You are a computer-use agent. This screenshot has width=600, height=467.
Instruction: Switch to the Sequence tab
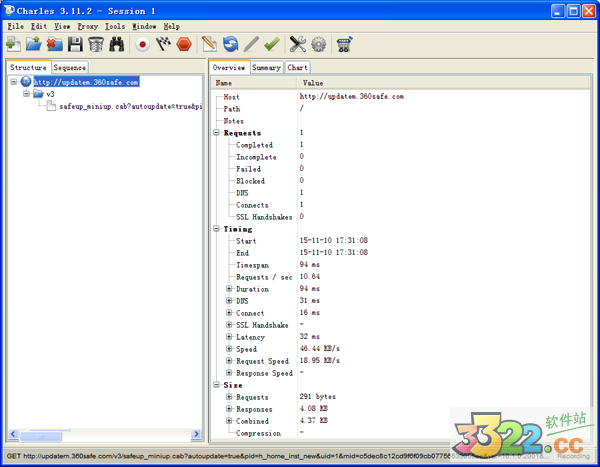click(70, 68)
